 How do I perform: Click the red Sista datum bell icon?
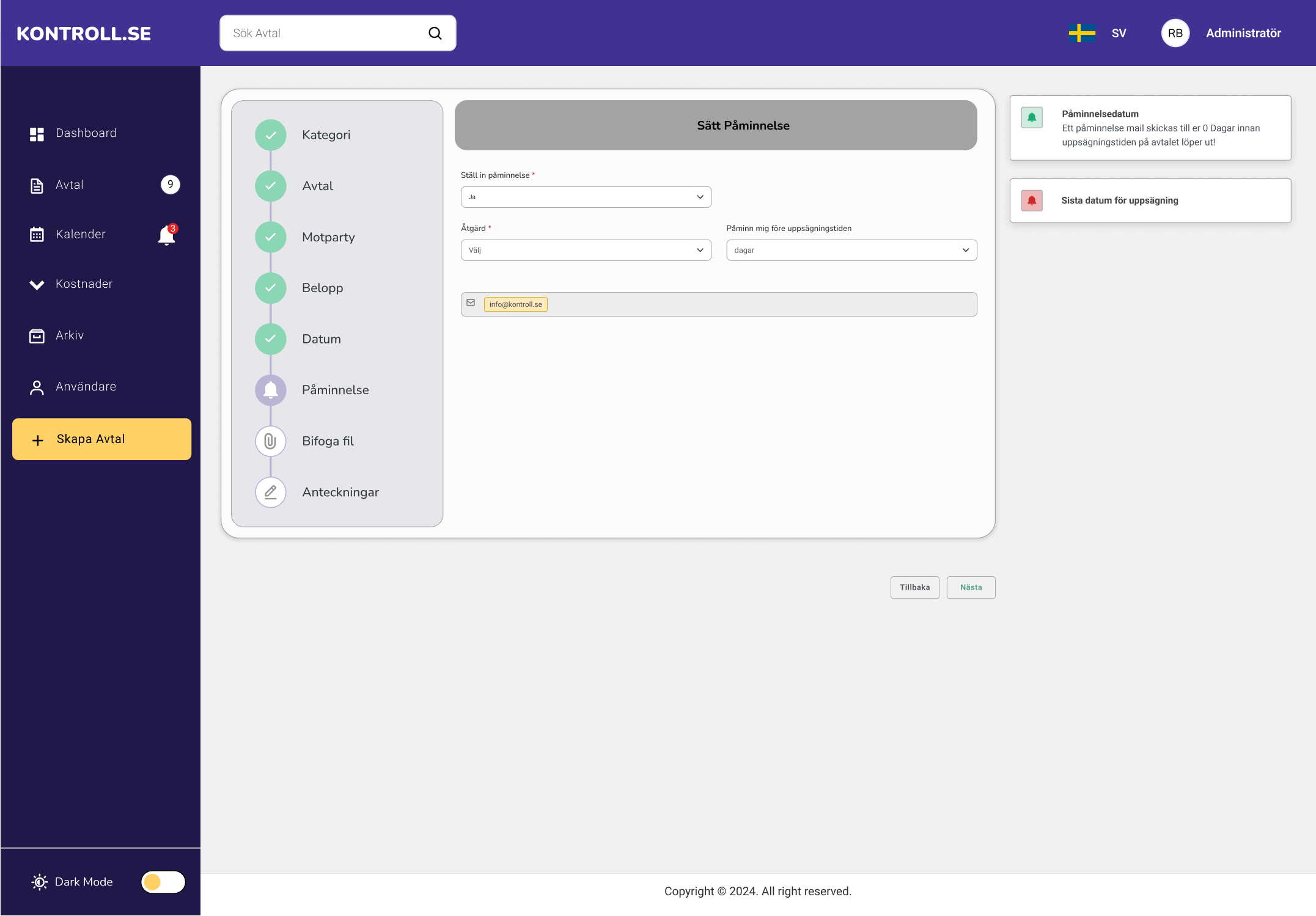click(1032, 200)
